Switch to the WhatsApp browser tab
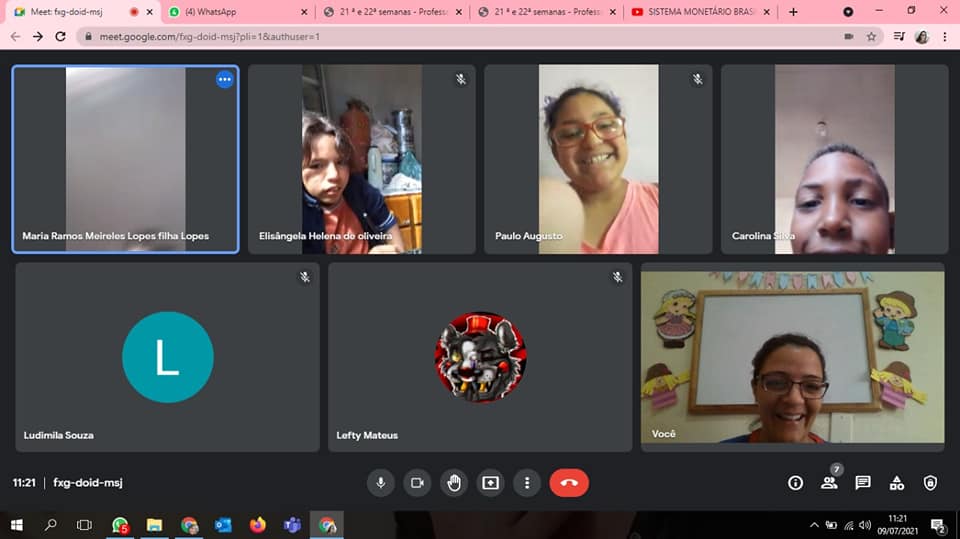Screen dimensions: 960x539 coord(239,12)
